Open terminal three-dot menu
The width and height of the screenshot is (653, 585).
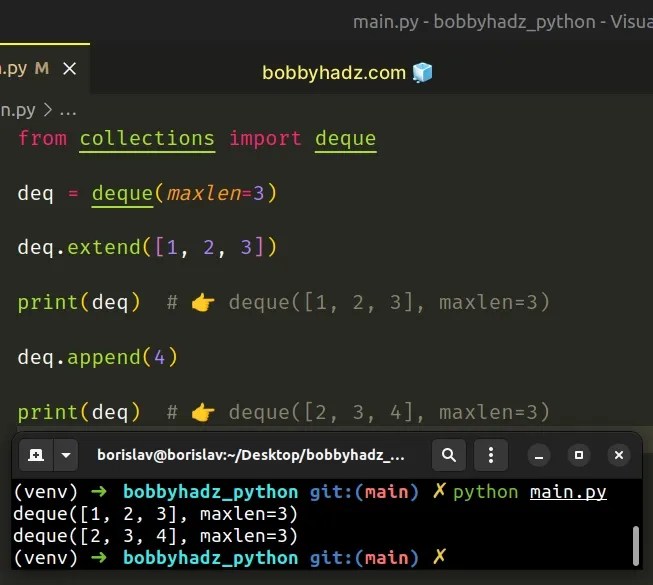pos(491,455)
